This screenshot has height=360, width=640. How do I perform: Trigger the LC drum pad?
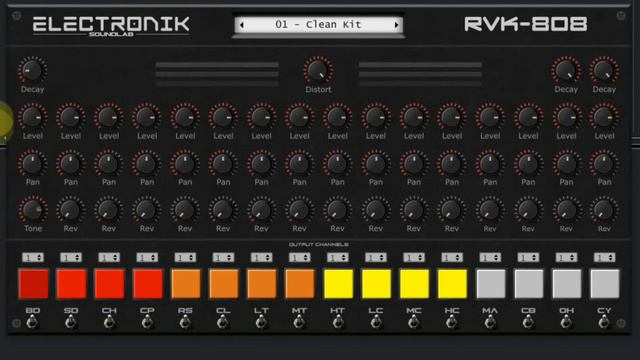coord(376,284)
